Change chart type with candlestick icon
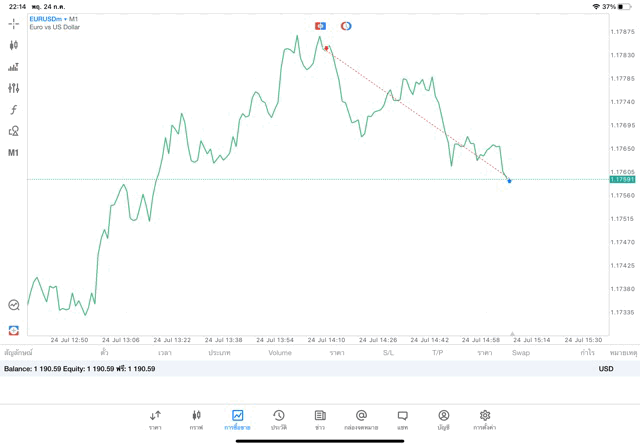Screen dimensions: 640x447 (14, 45)
